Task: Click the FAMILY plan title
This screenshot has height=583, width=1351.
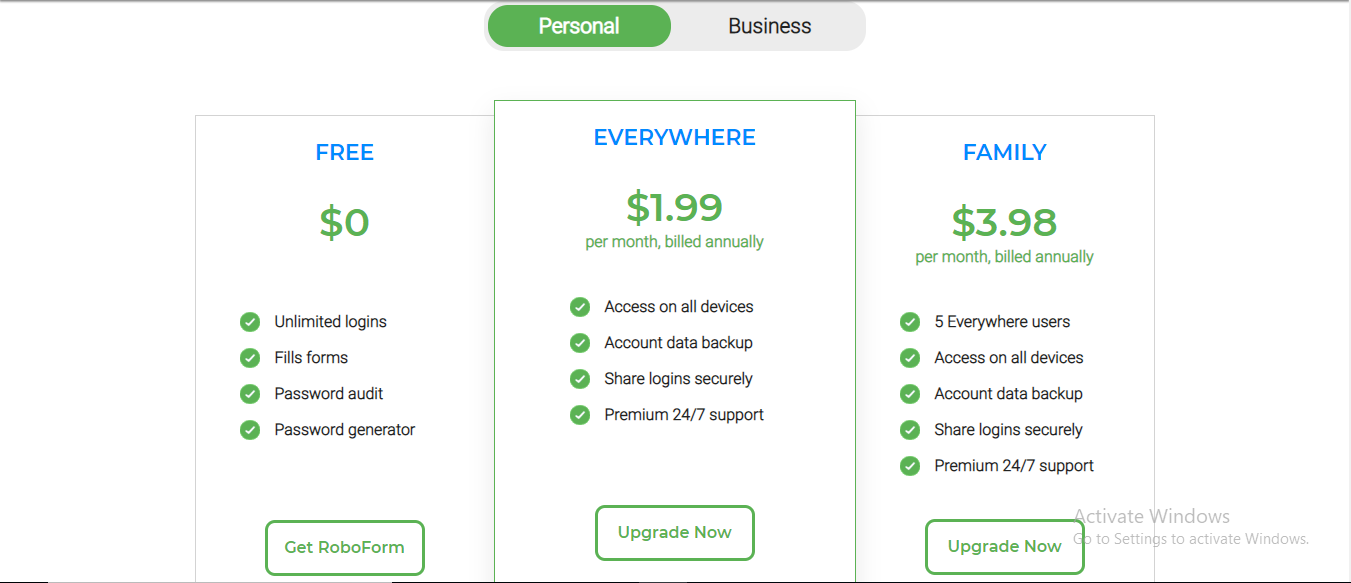Action: pyautogui.click(x=1005, y=152)
